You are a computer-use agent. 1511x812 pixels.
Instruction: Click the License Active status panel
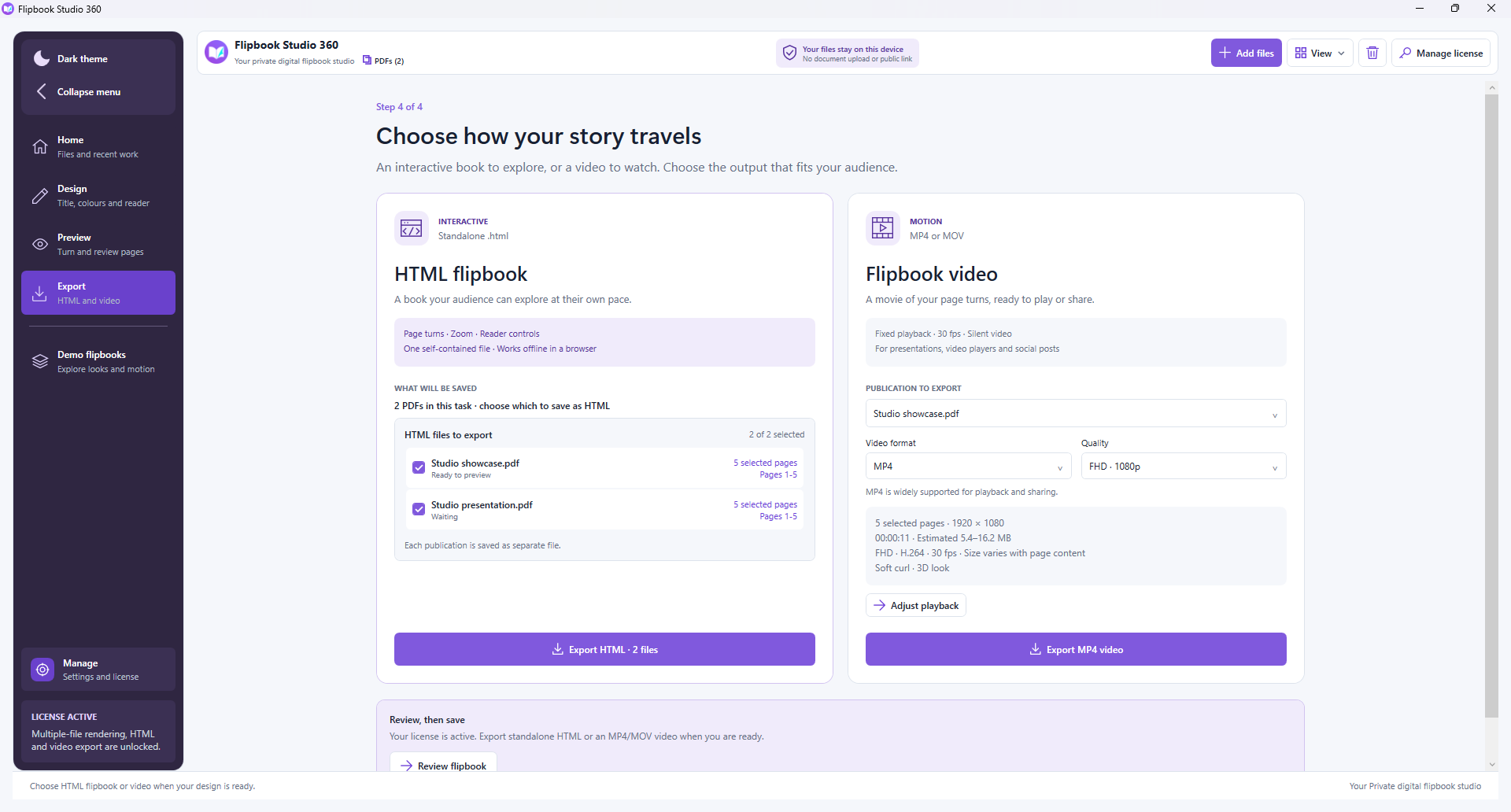click(98, 732)
